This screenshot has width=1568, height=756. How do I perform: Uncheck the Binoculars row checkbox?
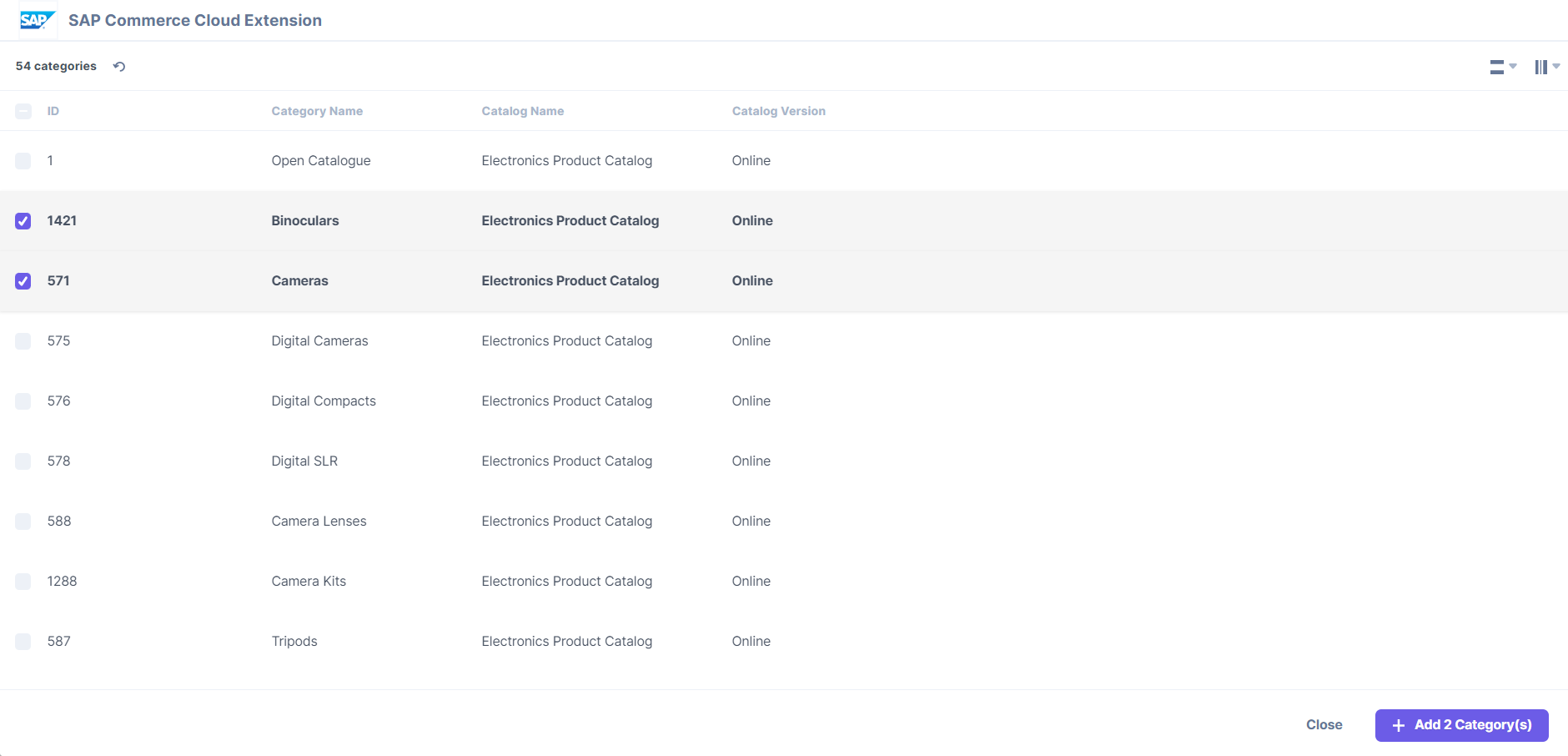(23, 221)
